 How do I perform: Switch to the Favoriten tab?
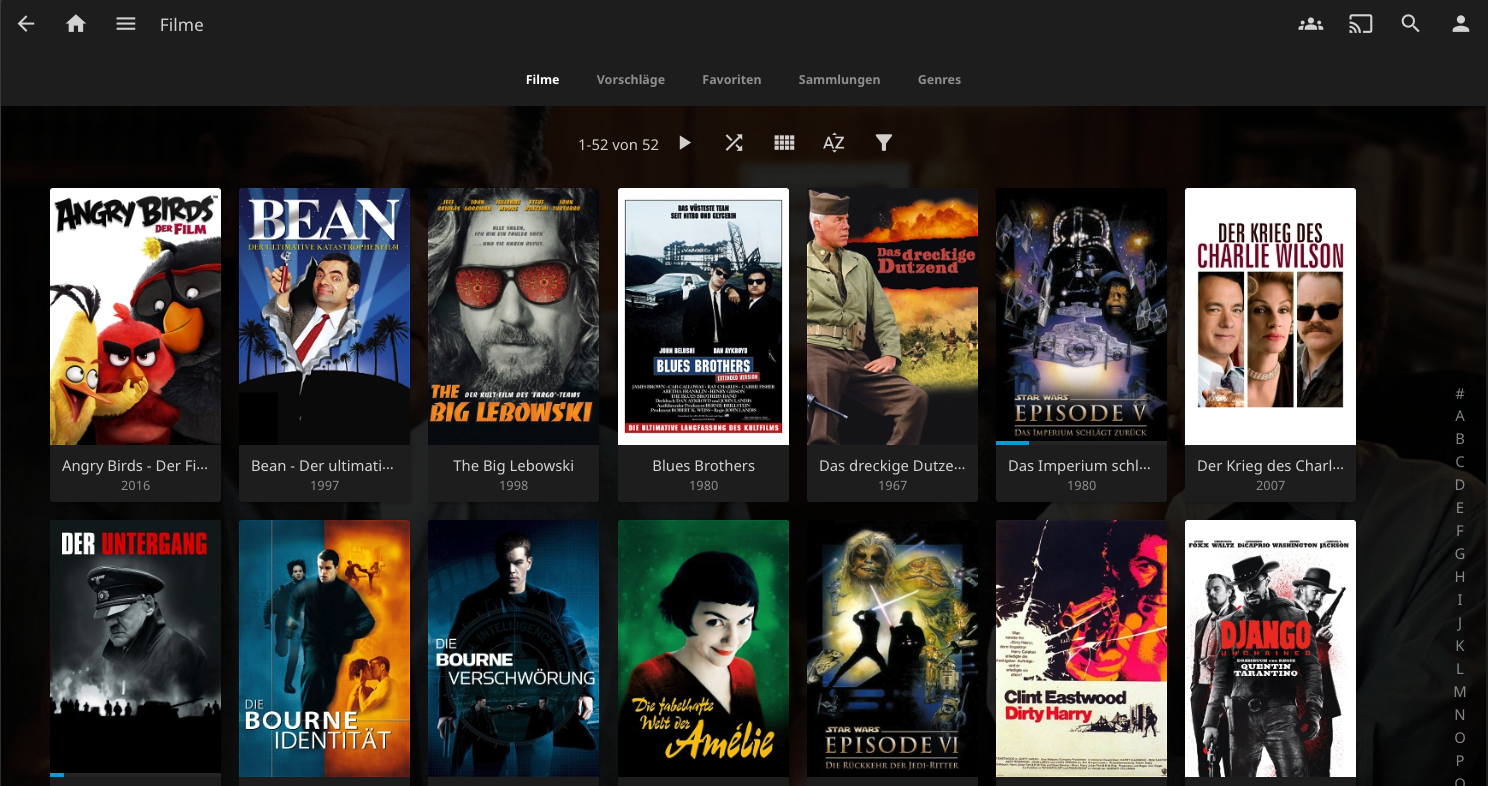coord(732,80)
